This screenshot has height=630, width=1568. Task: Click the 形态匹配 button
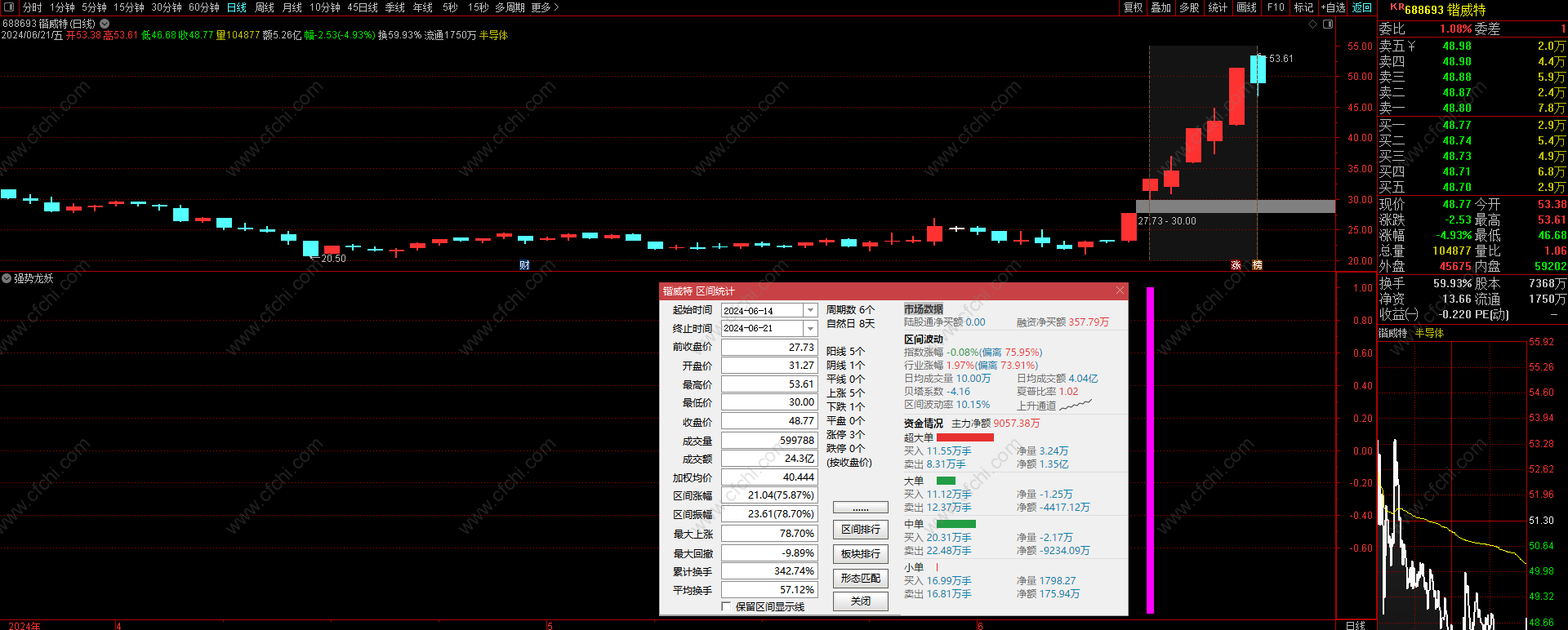(860, 579)
